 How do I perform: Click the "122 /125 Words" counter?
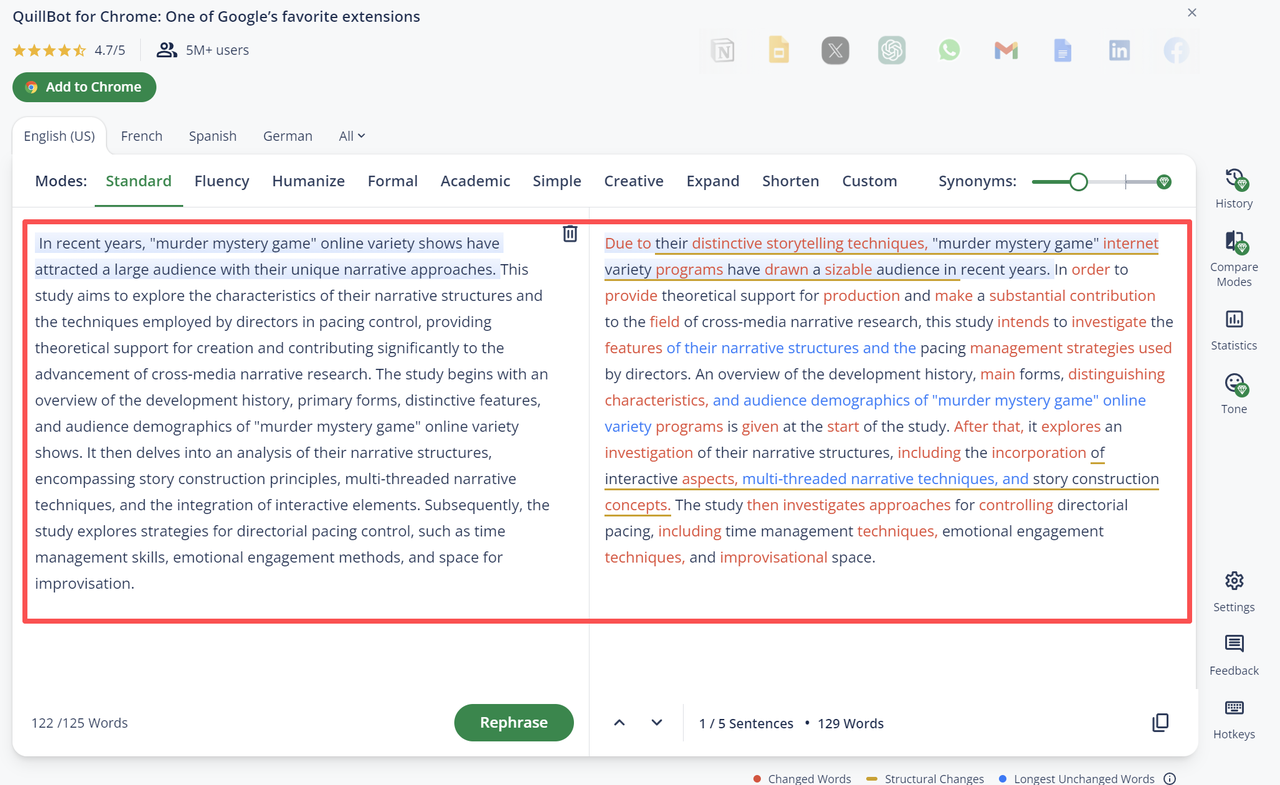79,723
